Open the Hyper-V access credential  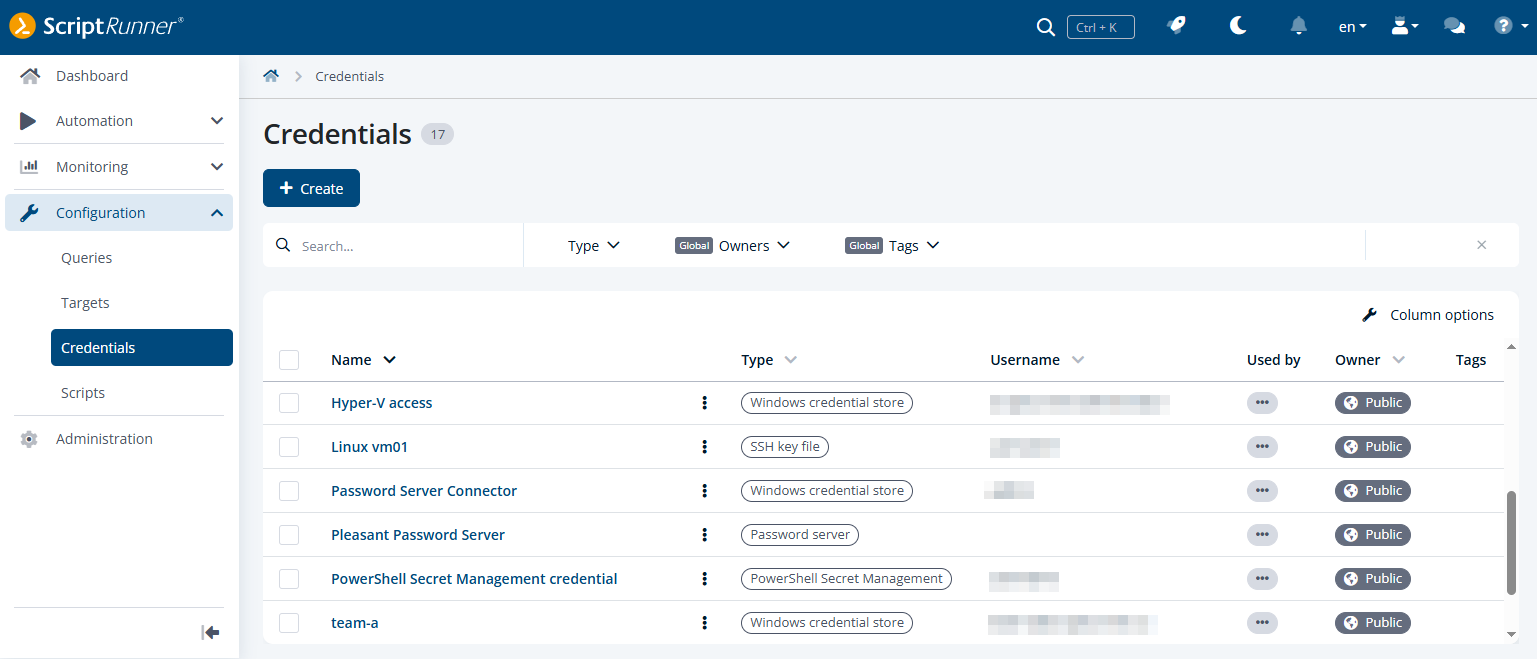(x=382, y=403)
